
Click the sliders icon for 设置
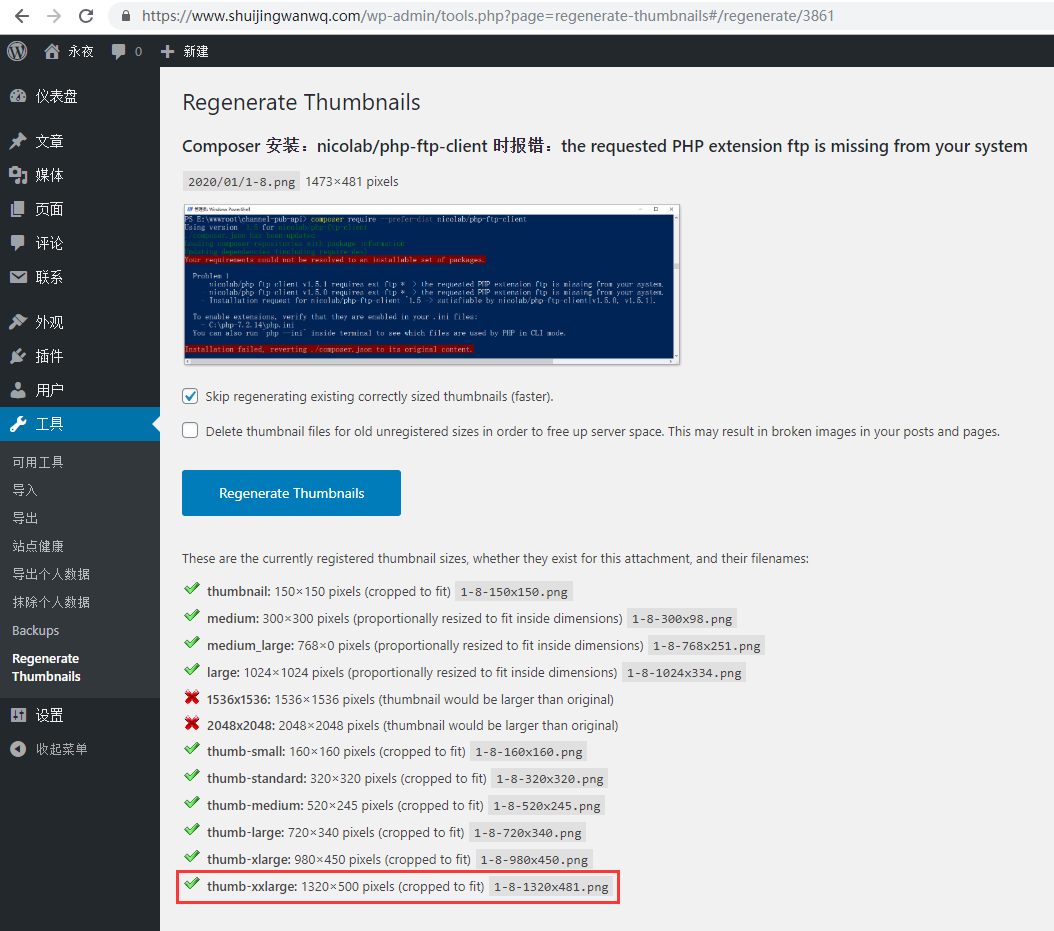point(18,715)
